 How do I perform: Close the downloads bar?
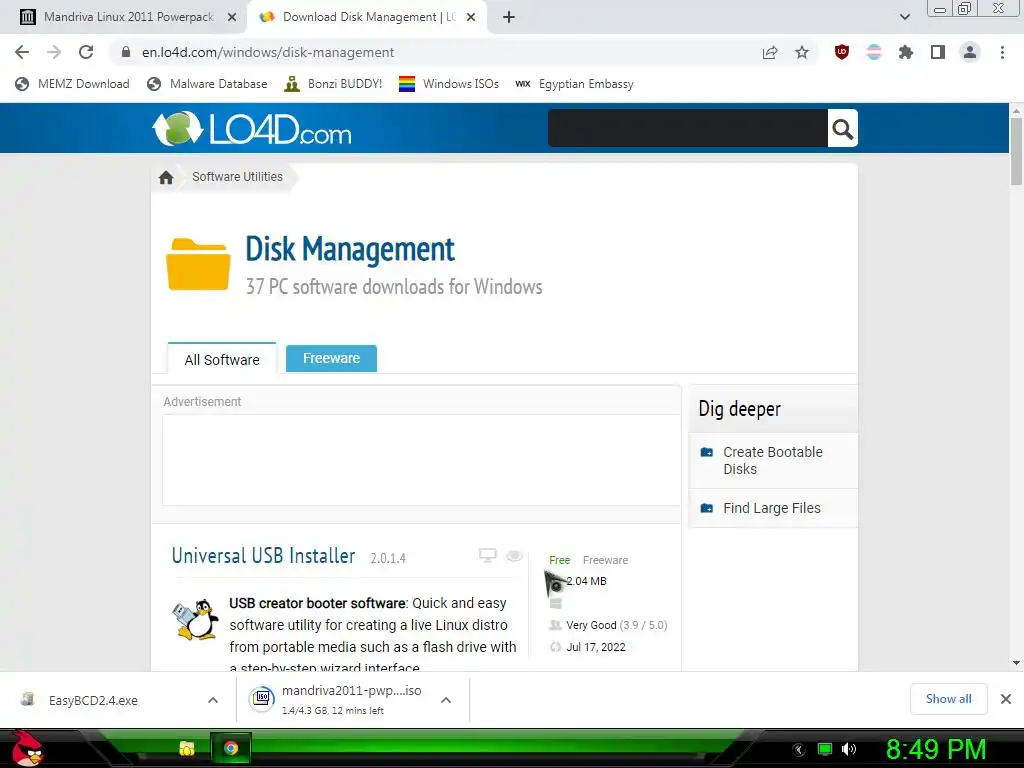pyautogui.click(x=1006, y=699)
